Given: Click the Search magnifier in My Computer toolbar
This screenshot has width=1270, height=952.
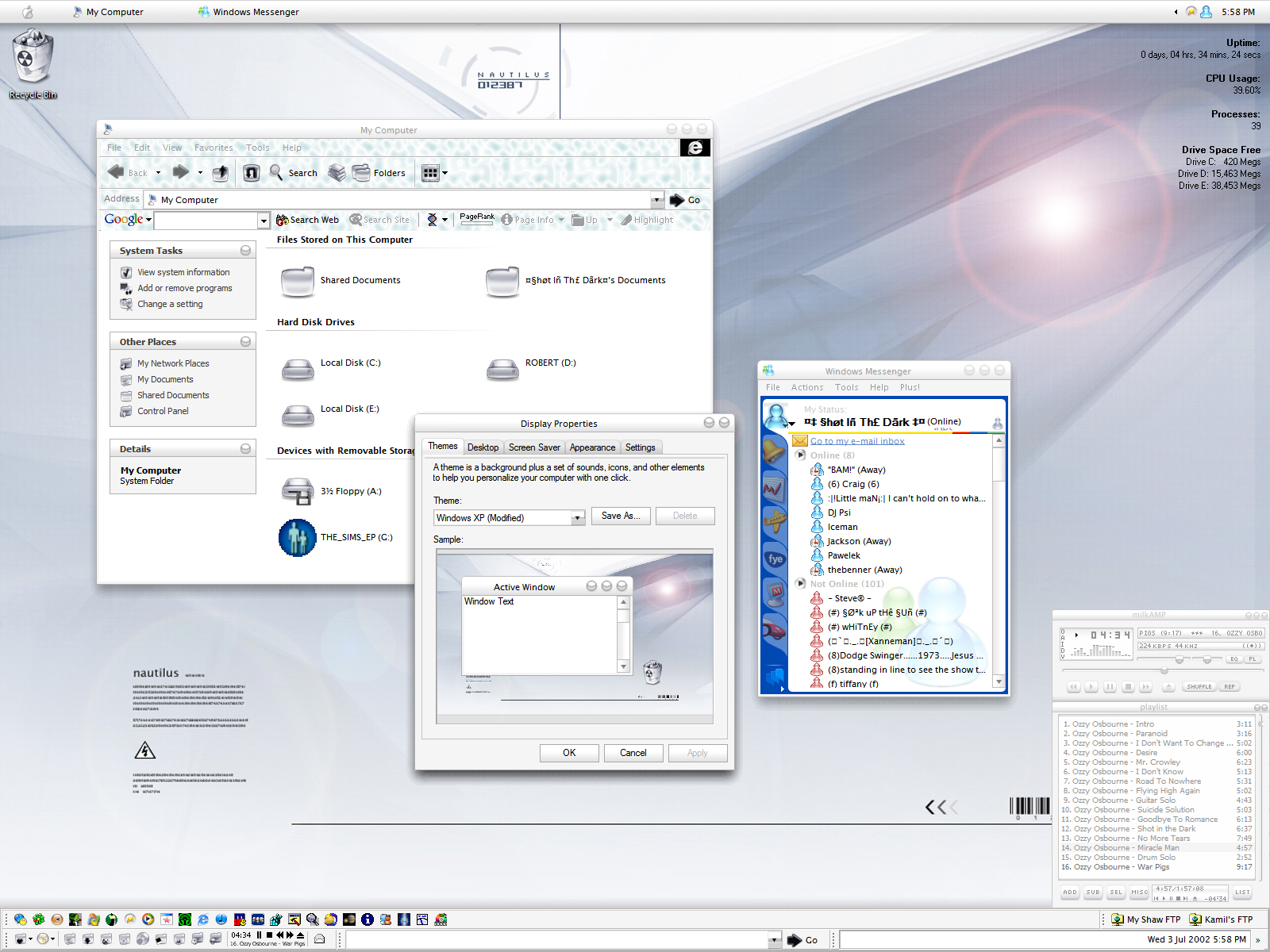Looking at the screenshot, I should (x=276, y=172).
